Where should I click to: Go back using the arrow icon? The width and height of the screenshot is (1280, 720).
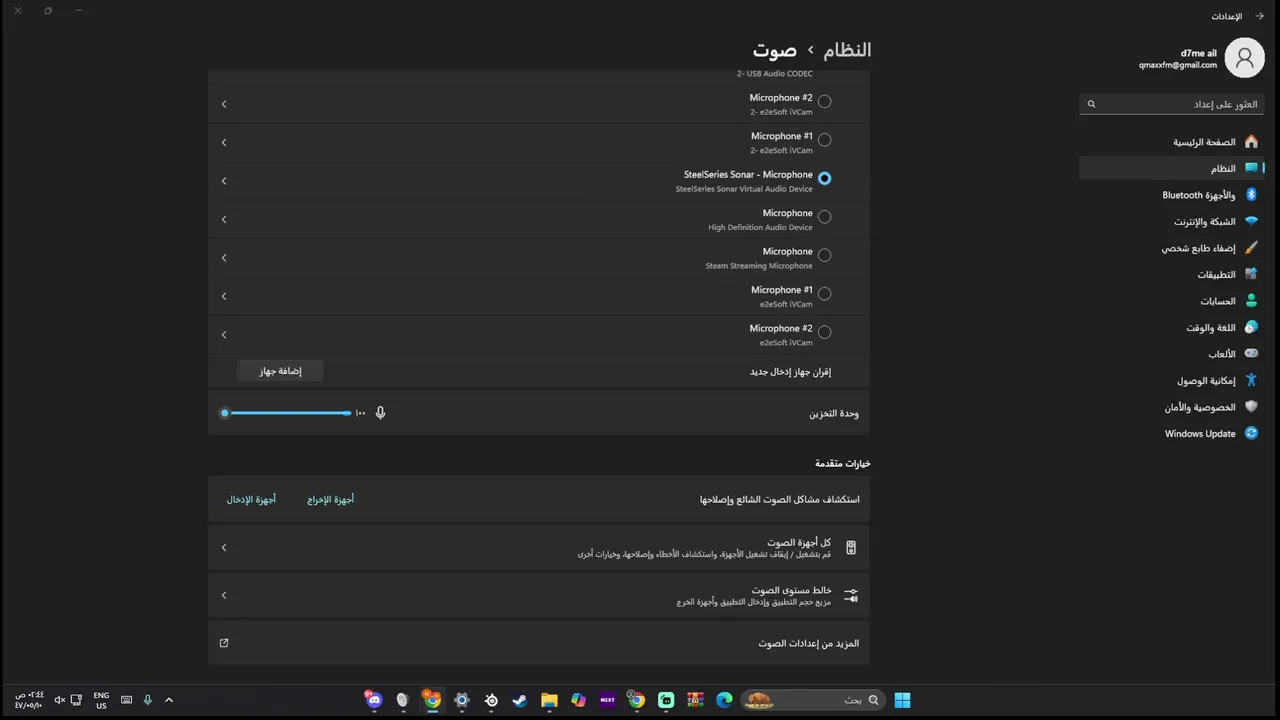(1259, 16)
